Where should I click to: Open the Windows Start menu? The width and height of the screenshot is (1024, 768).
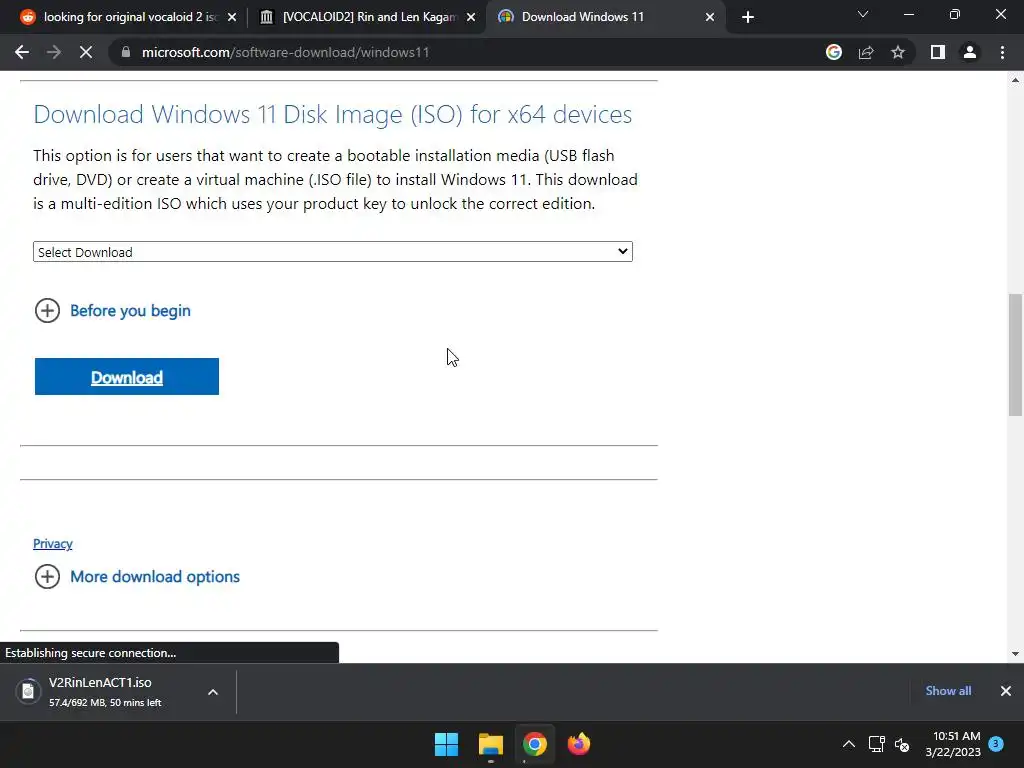coord(447,744)
